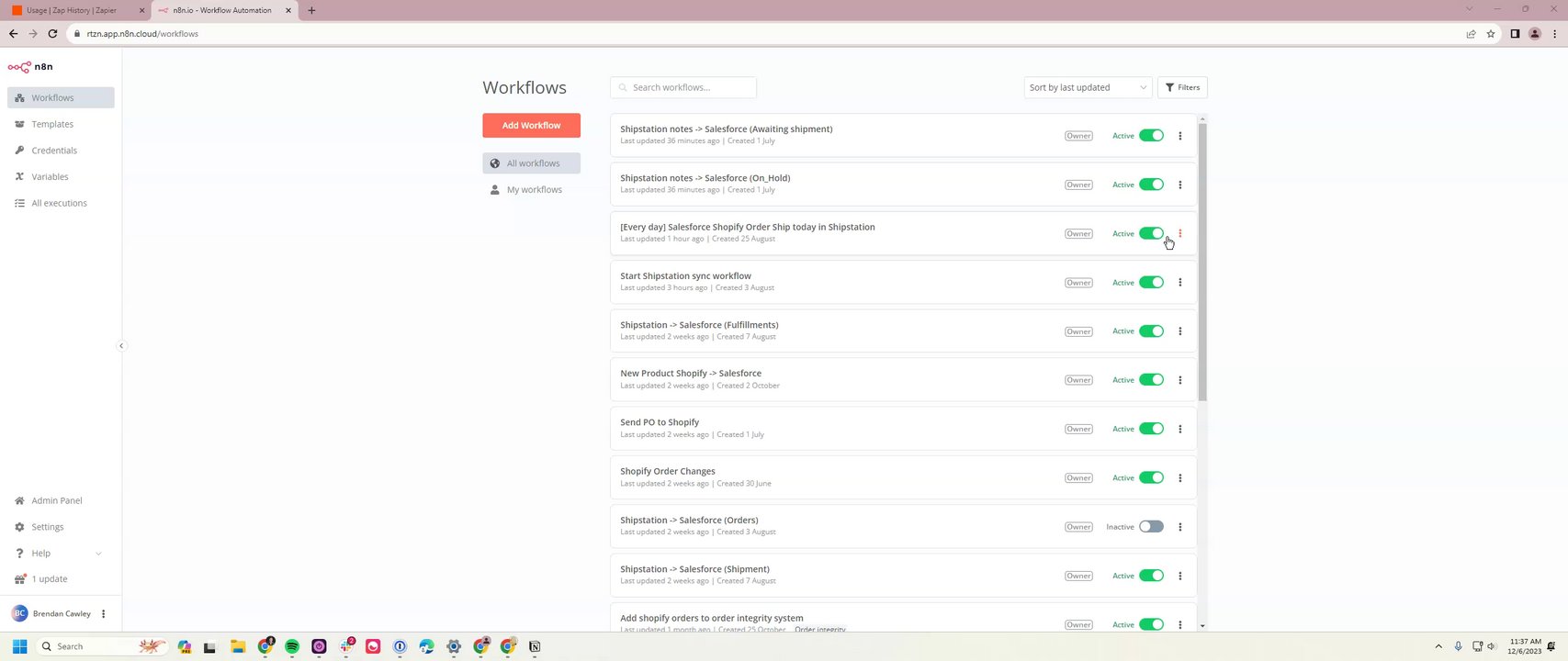Open Brendan Cawley user options menu
The width and height of the screenshot is (1568, 661).
click(103, 613)
